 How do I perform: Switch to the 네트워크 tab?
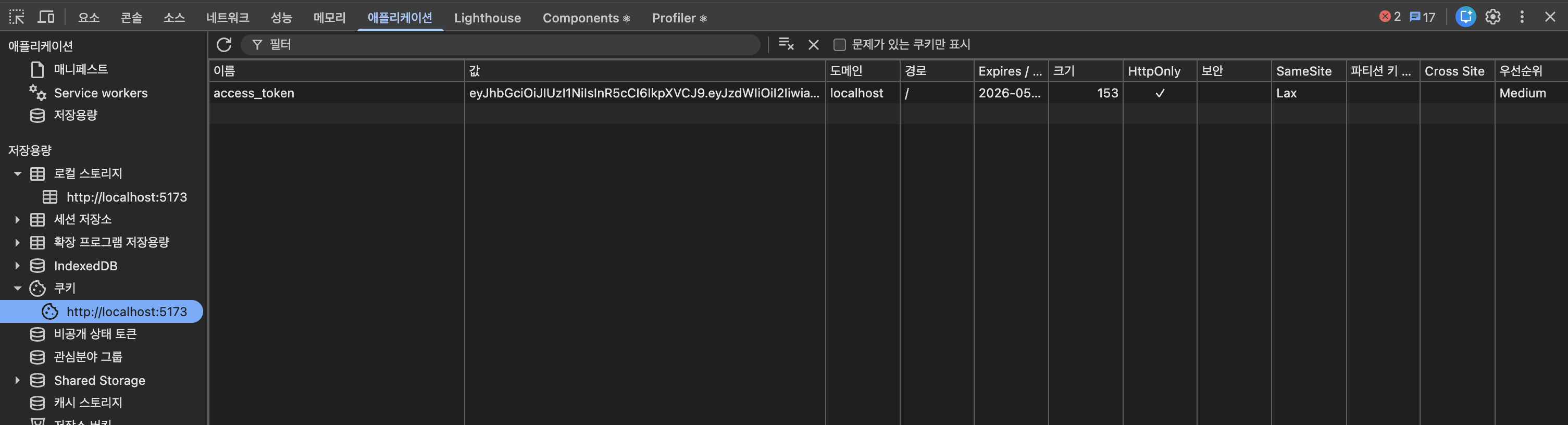228,18
